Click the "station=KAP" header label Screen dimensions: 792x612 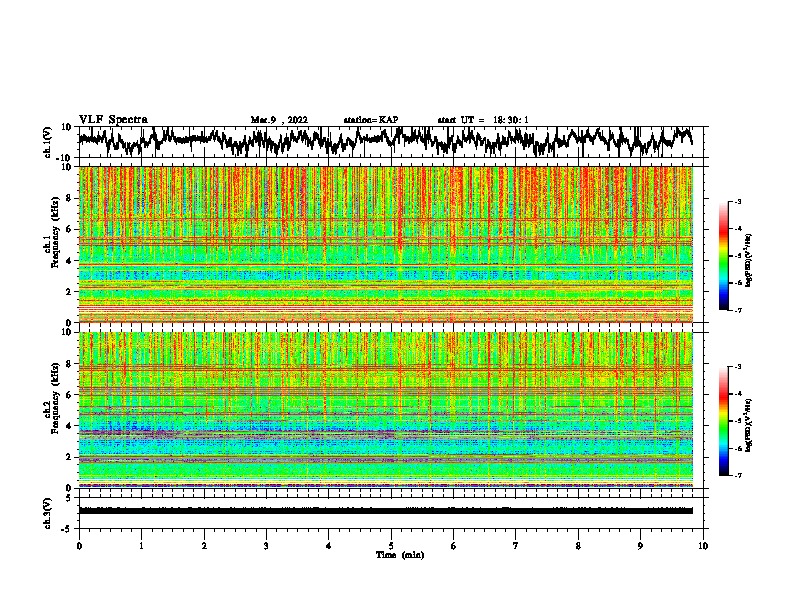(x=371, y=120)
